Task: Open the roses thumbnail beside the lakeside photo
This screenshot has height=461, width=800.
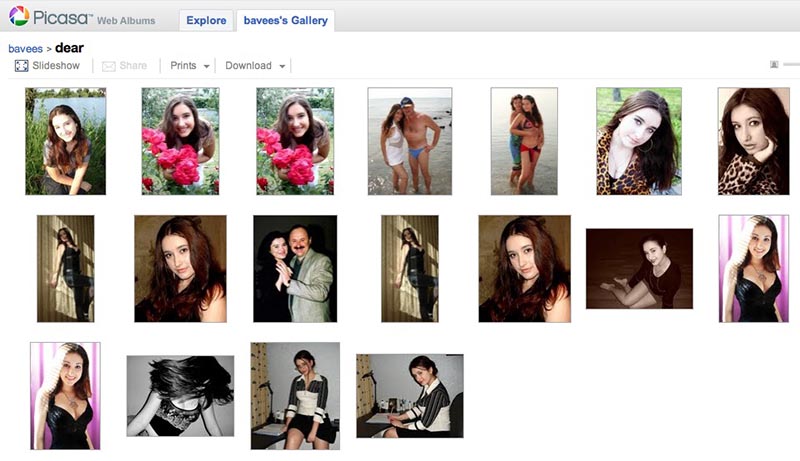Action: coord(181,141)
